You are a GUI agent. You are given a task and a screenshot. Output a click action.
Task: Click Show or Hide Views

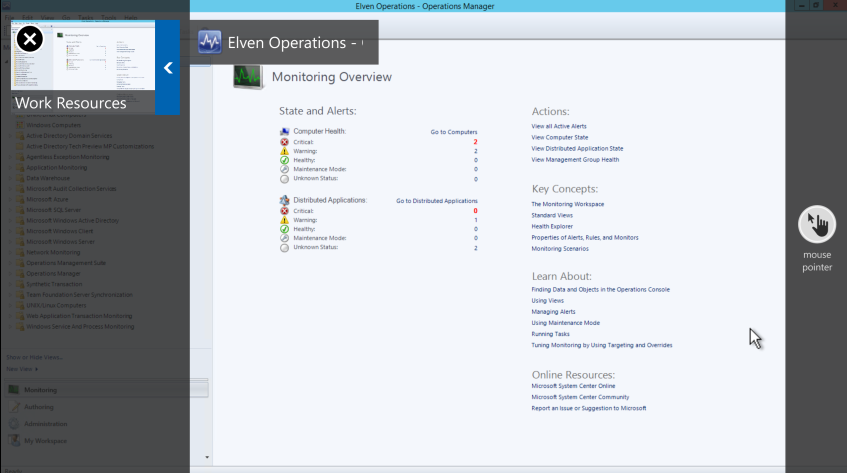(35, 357)
